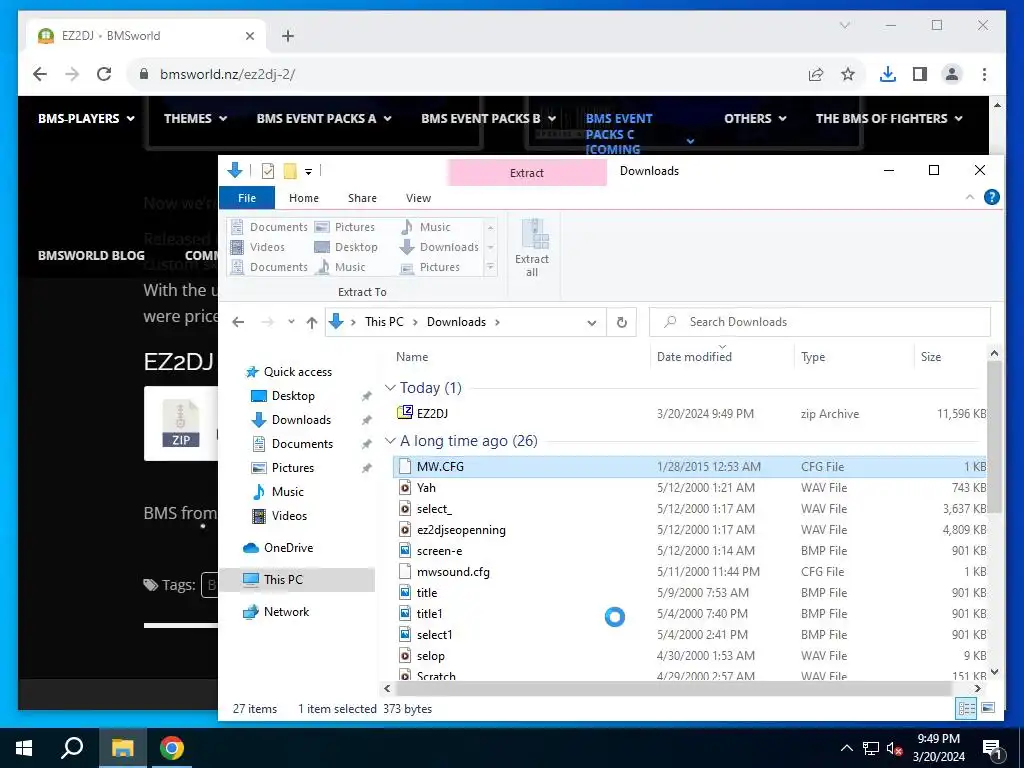This screenshot has width=1024, height=768.
Task: Collapse the Today (1) group
Action: click(390, 387)
